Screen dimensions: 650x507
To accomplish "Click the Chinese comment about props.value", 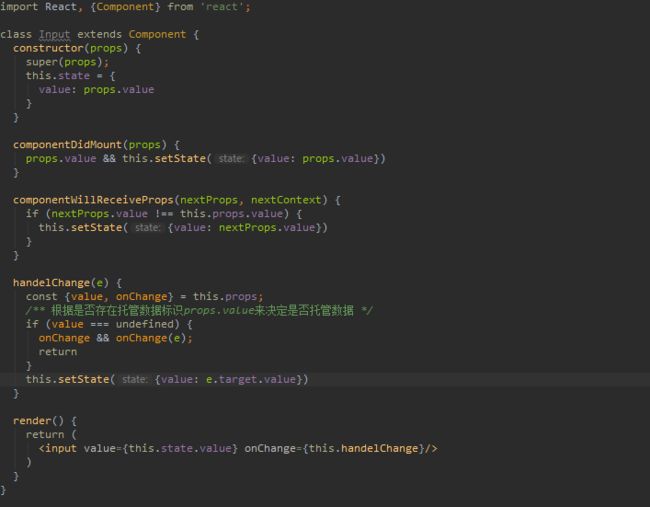I will click(x=200, y=310).
